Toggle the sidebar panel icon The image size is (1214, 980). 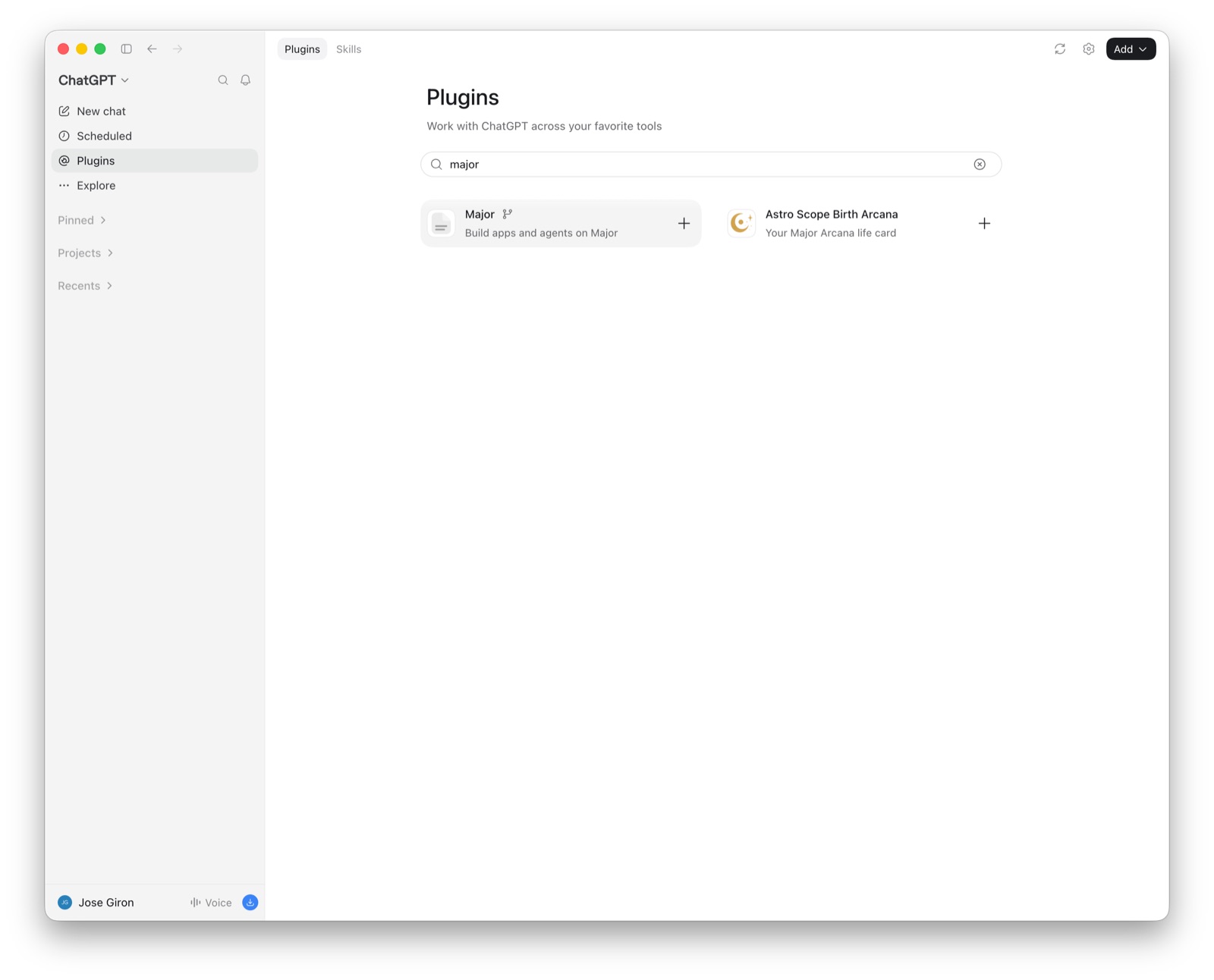pyautogui.click(x=126, y=49)
